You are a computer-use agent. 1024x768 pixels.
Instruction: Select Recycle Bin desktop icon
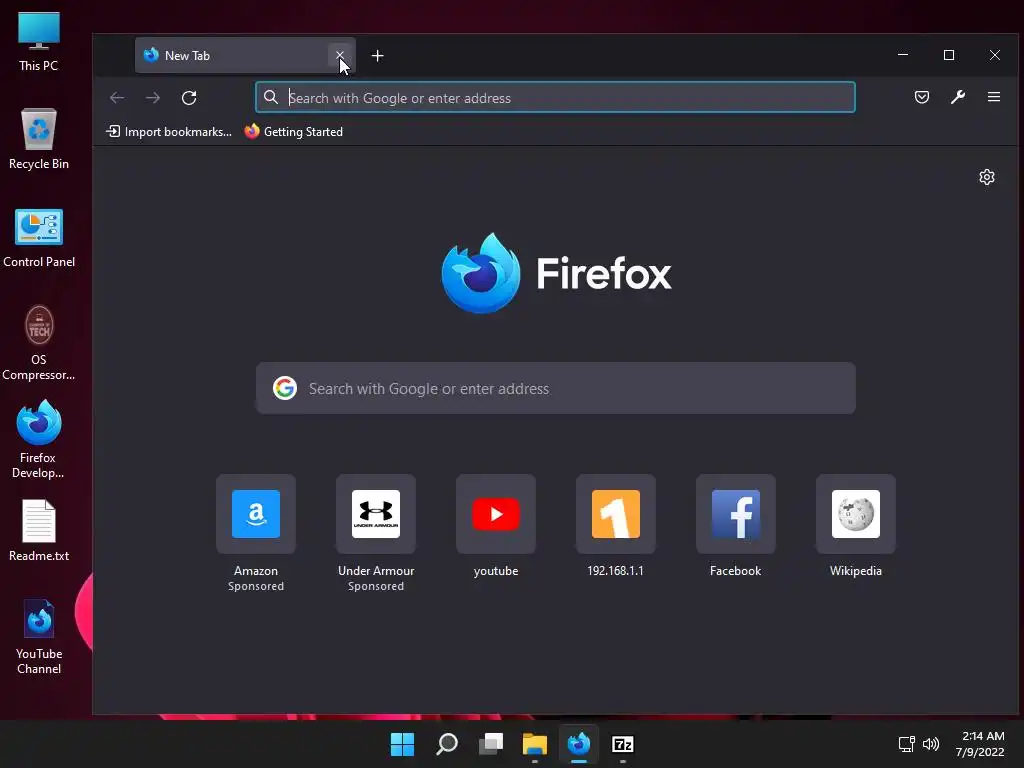coord(39,139)
